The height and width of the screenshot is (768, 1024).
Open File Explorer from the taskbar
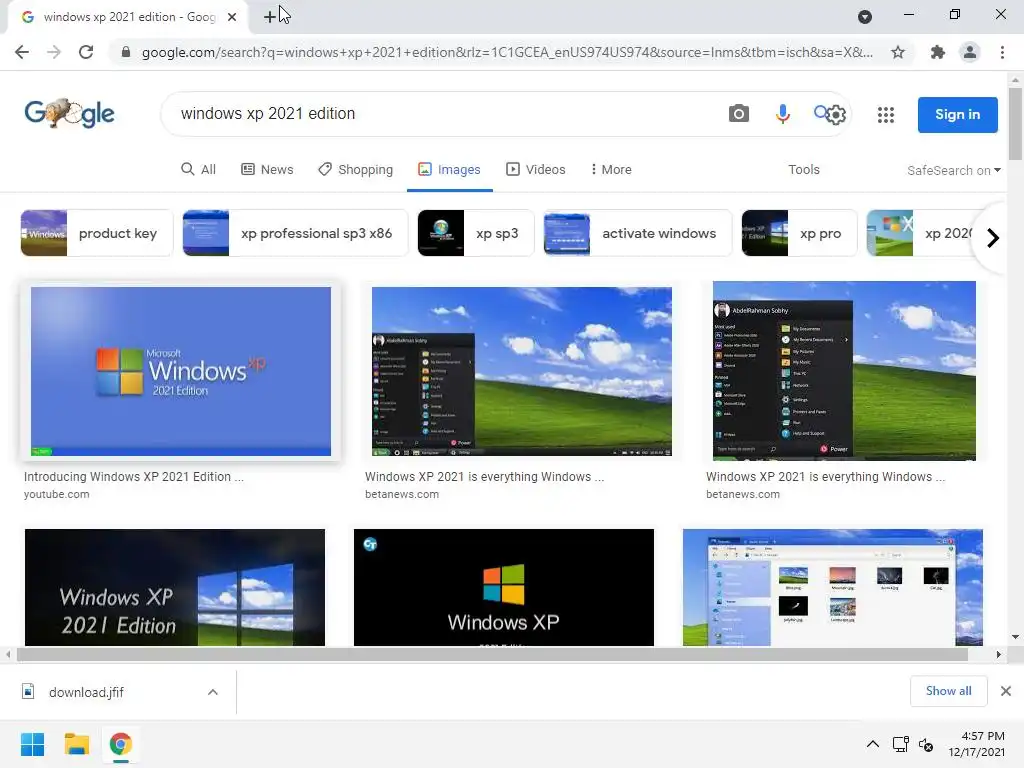click(x=76, y=744)
